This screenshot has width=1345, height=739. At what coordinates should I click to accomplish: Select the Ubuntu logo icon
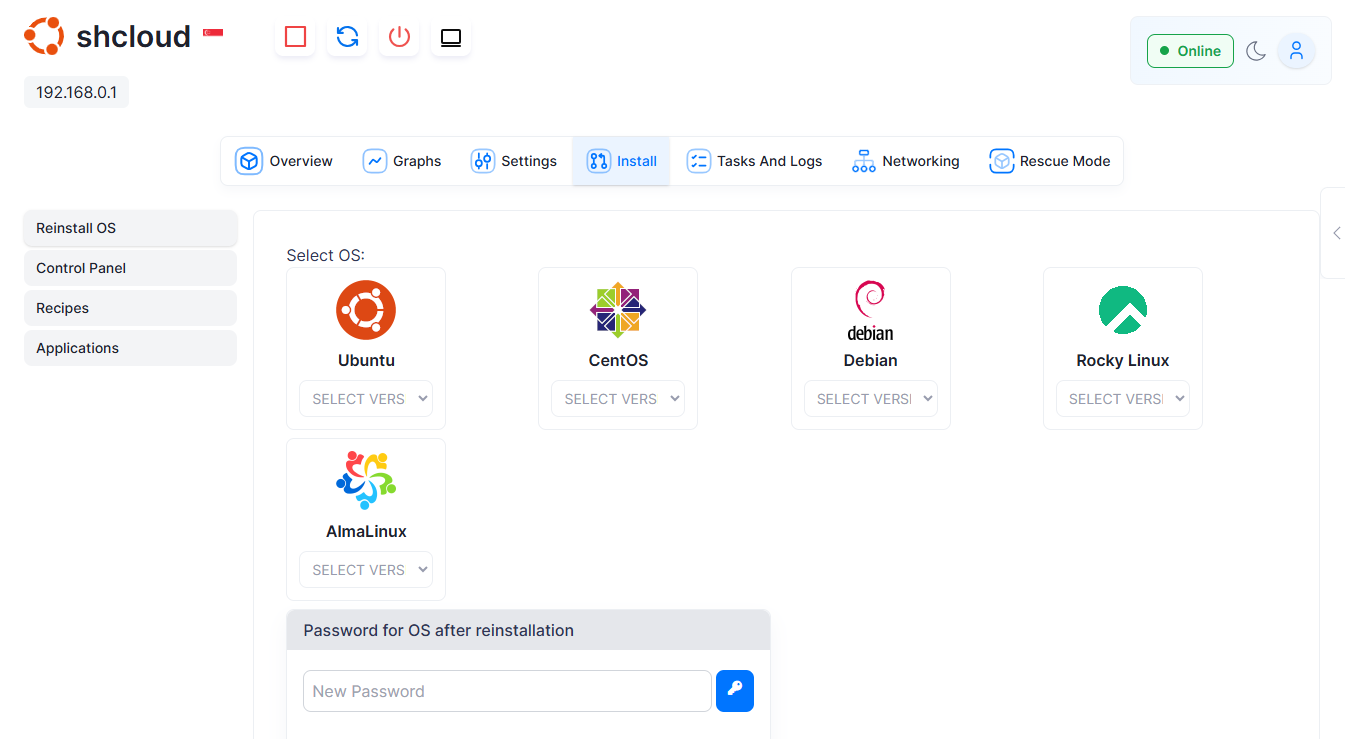(366, 310)
